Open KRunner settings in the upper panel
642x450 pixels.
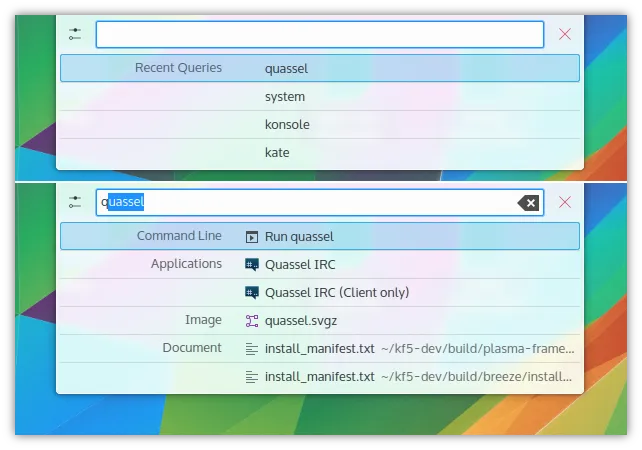pos(75,34)
